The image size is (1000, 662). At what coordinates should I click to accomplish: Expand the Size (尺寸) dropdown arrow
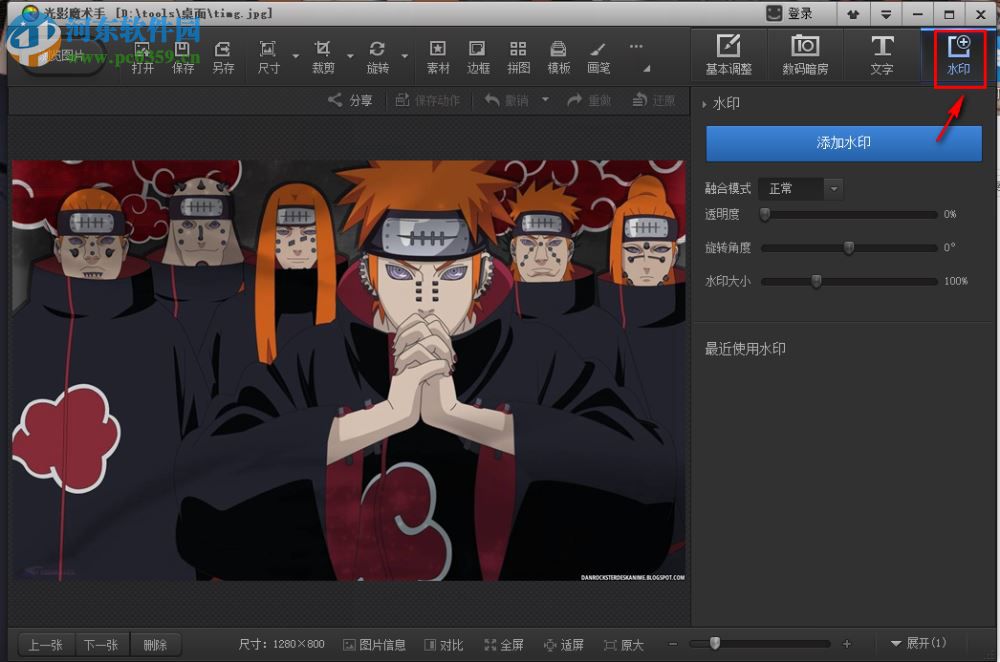(x=296, y=56)
